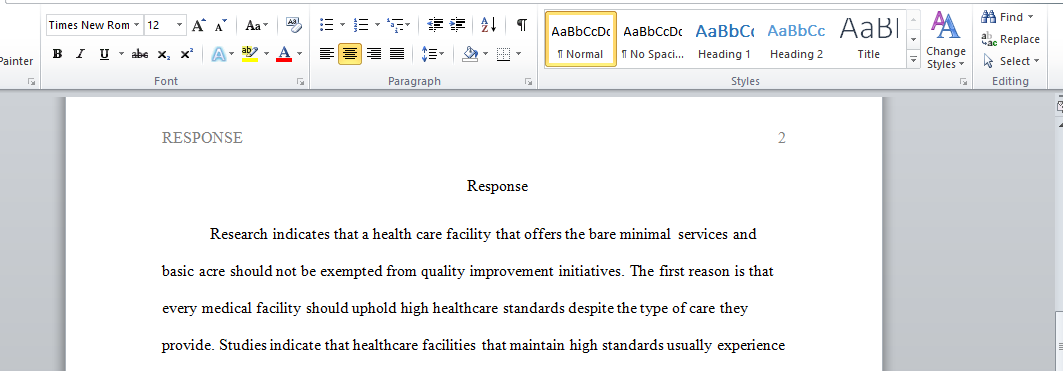1063x371 pixels.
Task: Apply Title style
Action: pyautogui.click(x=868, y=39)
